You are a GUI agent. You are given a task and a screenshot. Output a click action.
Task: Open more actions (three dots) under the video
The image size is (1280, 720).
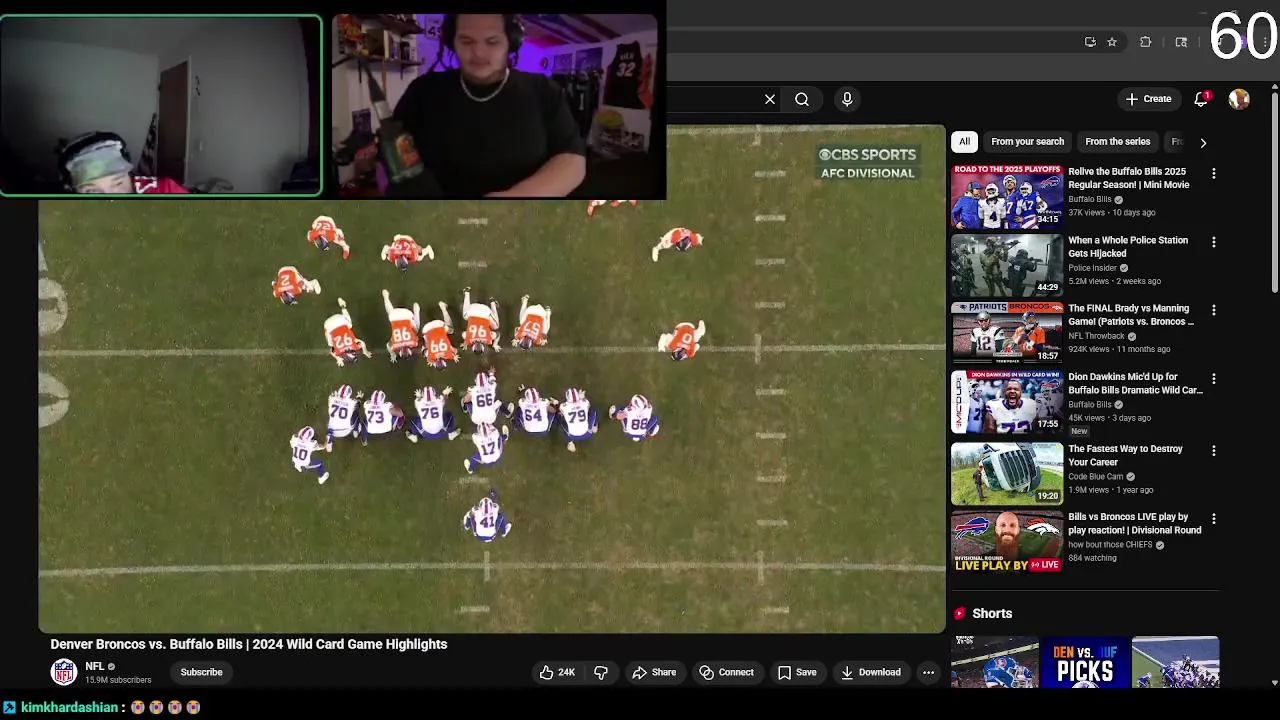928,672
